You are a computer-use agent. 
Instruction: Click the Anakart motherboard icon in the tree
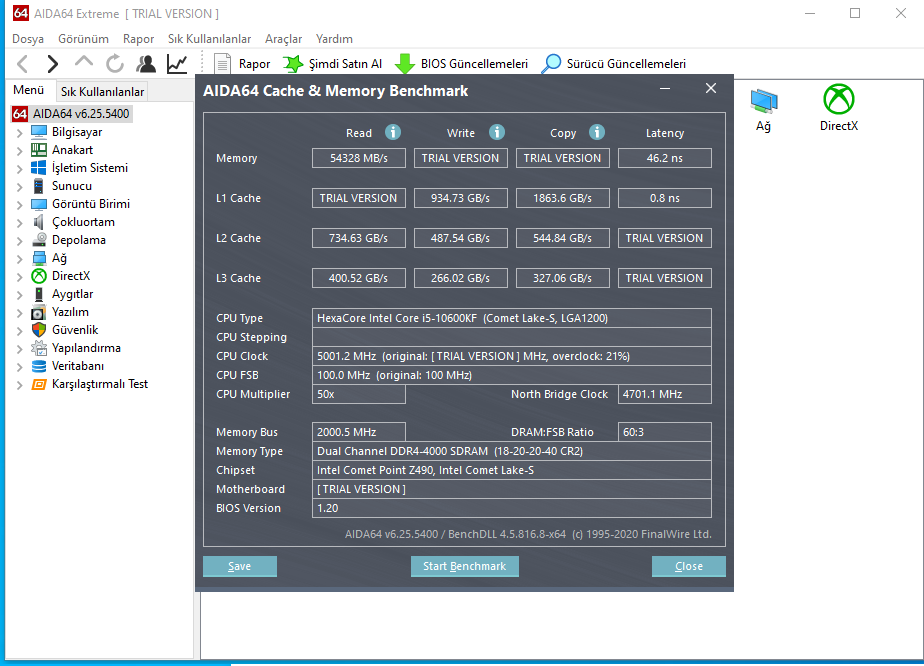[39, 150]
